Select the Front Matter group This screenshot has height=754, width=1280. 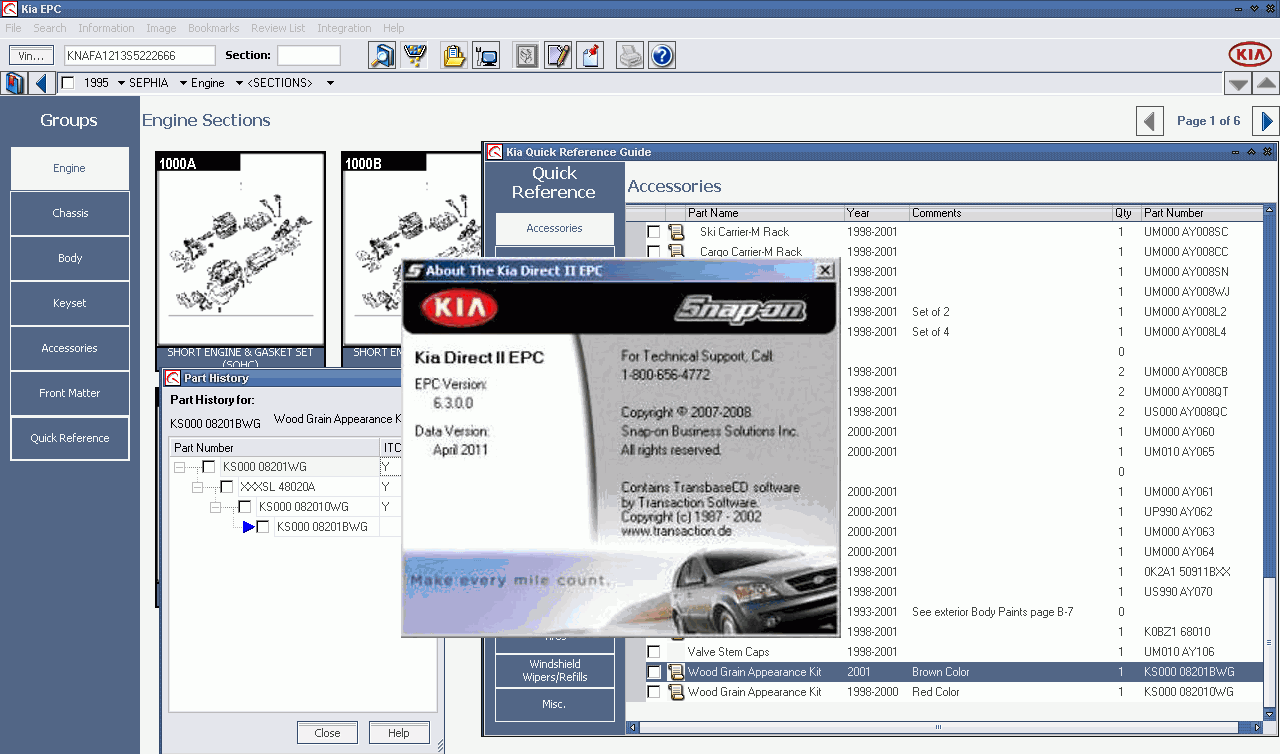point(70,393)
